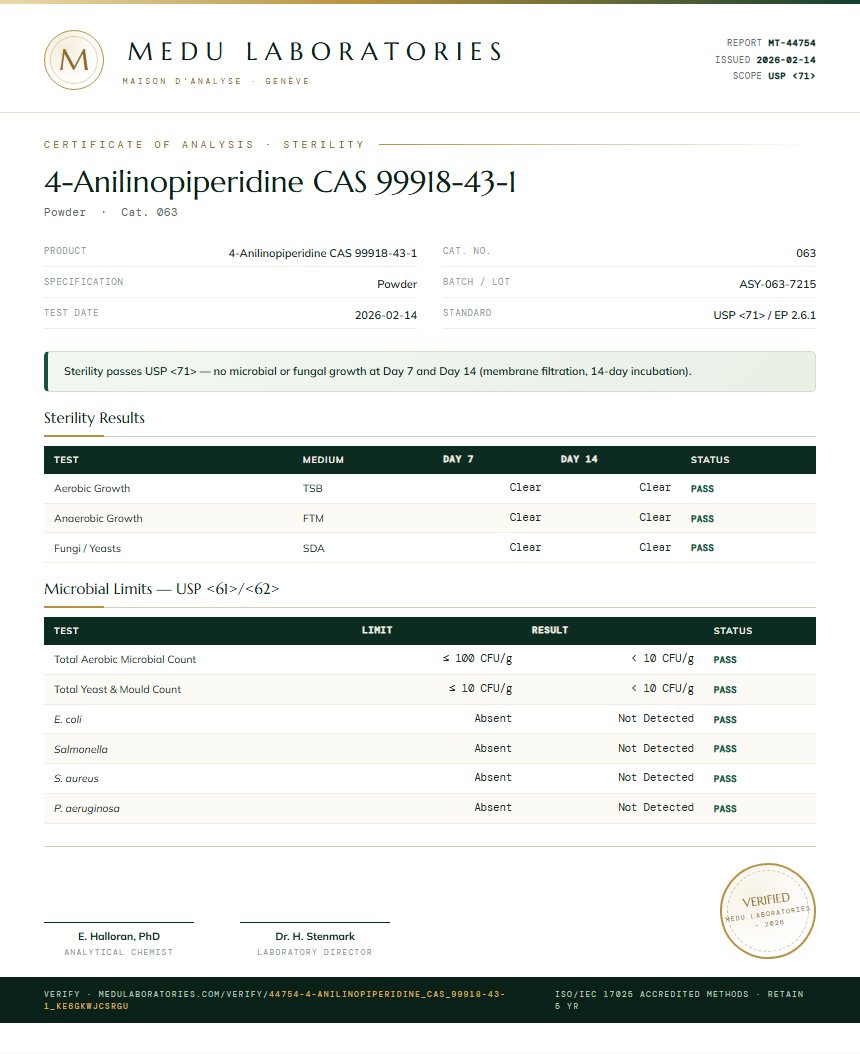This screenshot has height=1054, width=860.
Task: Click Day 14 Clear for Fungi / Yeasts
Action: (655, 547)
